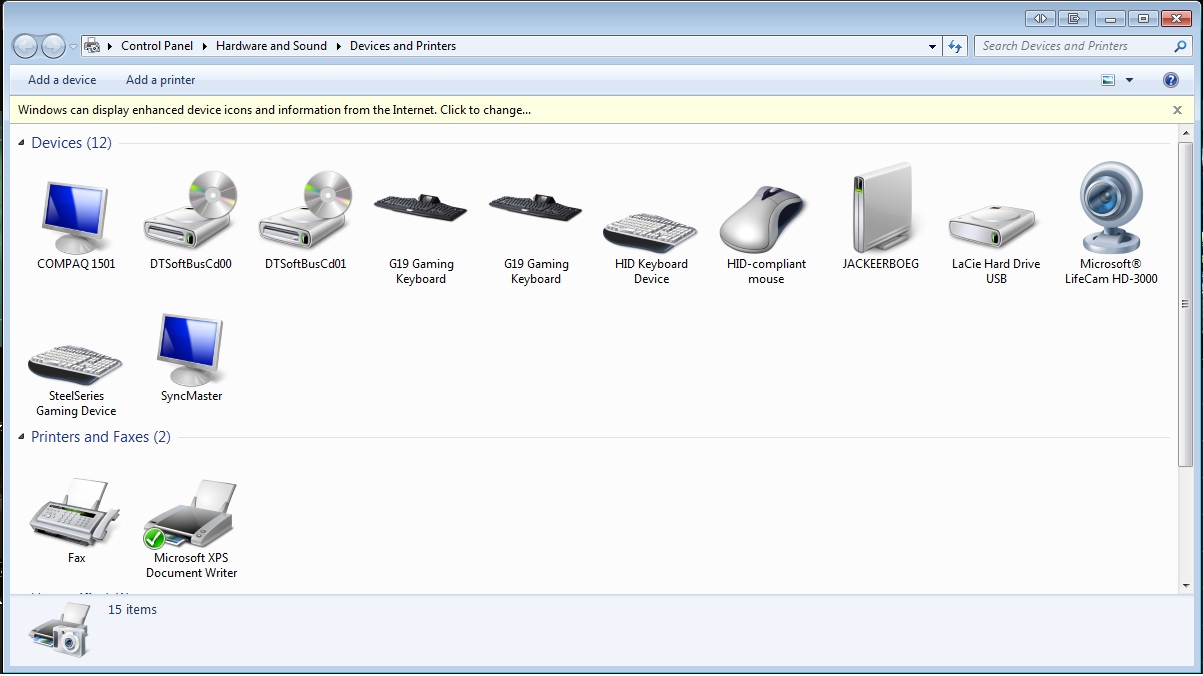Select the Microsoft XPS Document Writer printer
Screen dimensions: 1203x676
(x=191, y=530)
